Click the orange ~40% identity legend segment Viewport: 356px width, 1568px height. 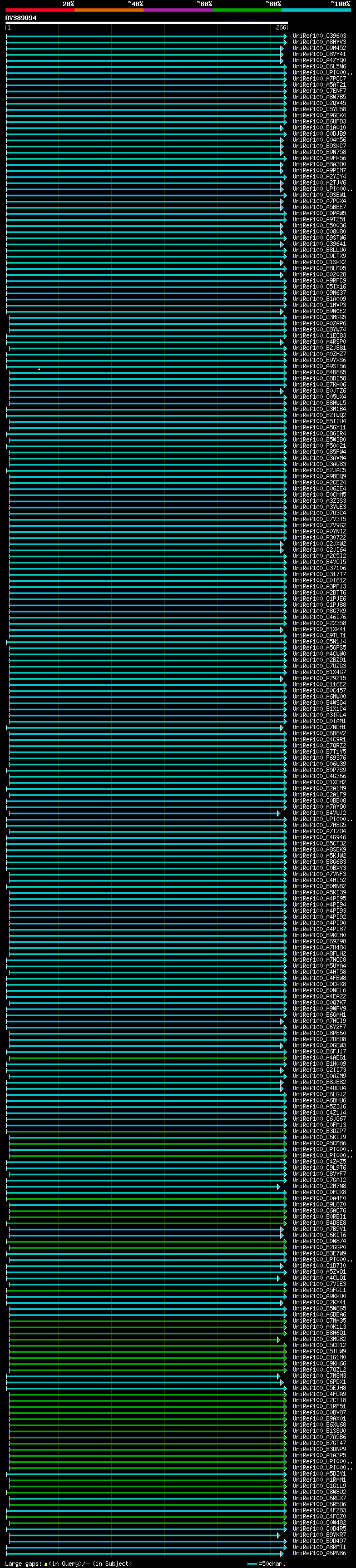(x=109, y=10)
